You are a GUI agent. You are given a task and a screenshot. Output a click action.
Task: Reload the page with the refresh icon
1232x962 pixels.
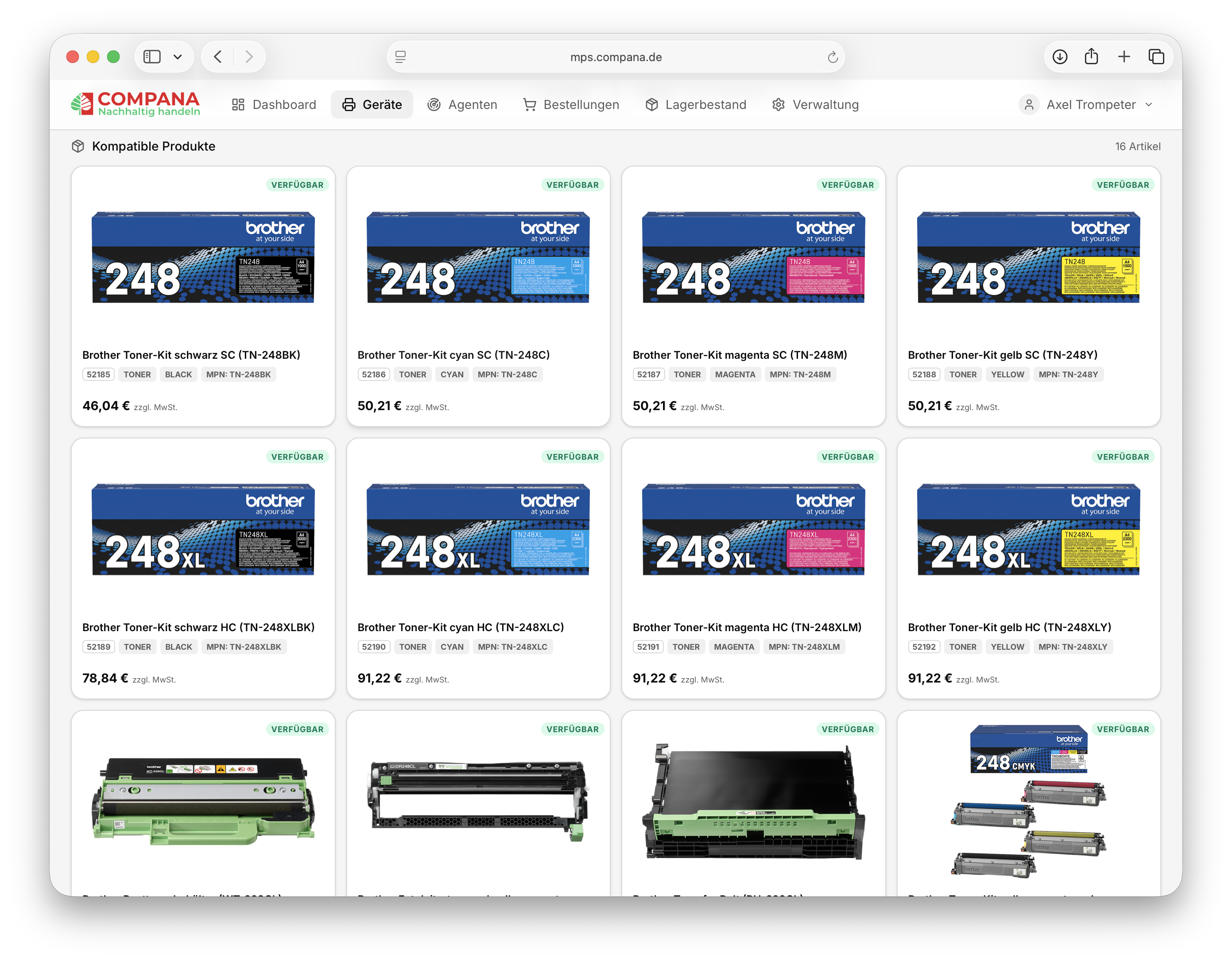[832, 57]
